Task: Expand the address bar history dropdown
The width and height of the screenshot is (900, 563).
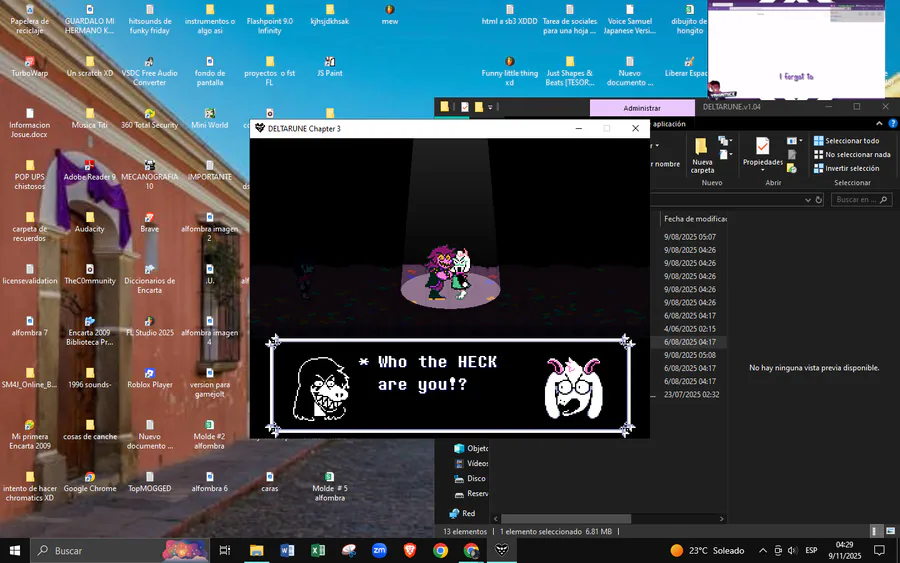Action: coord(808,200)
